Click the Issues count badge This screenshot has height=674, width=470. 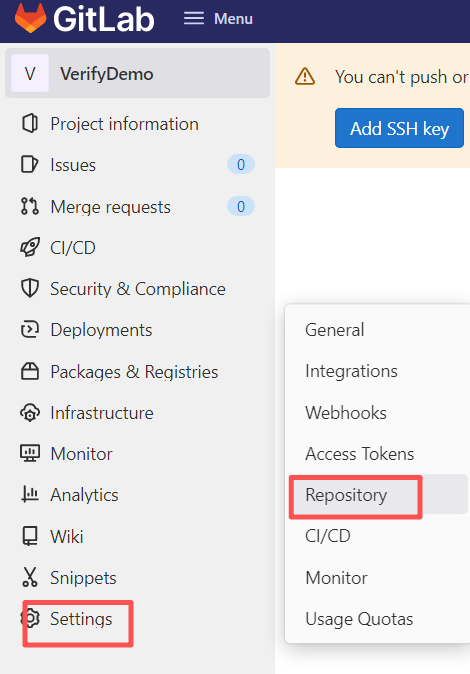pos(241,165)
